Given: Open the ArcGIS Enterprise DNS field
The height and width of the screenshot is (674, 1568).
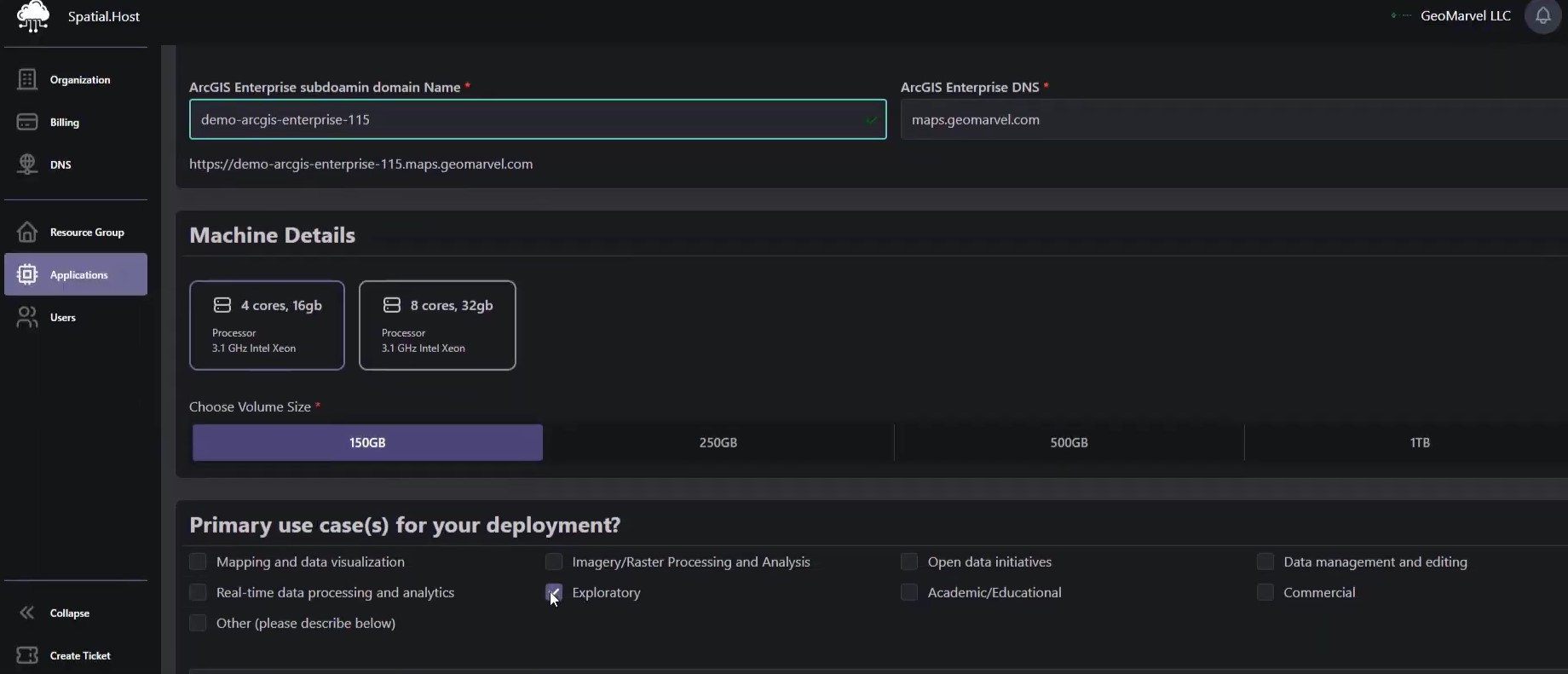Looking at the screenshot, I should (x=1227, y=119).
